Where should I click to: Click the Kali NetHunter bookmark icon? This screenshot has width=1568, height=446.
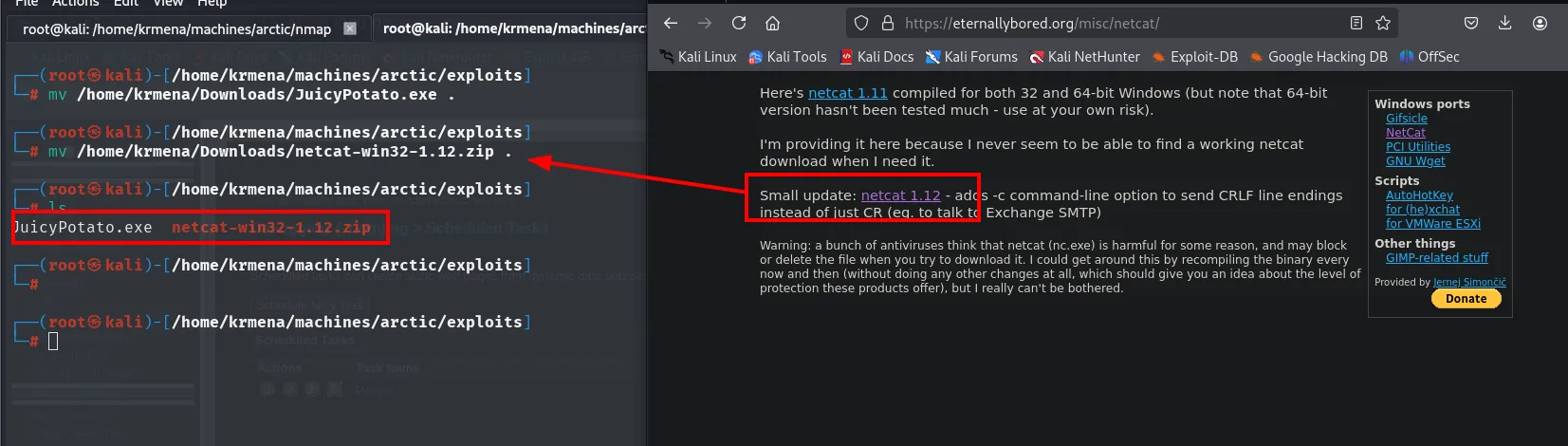pos(1037,57)
